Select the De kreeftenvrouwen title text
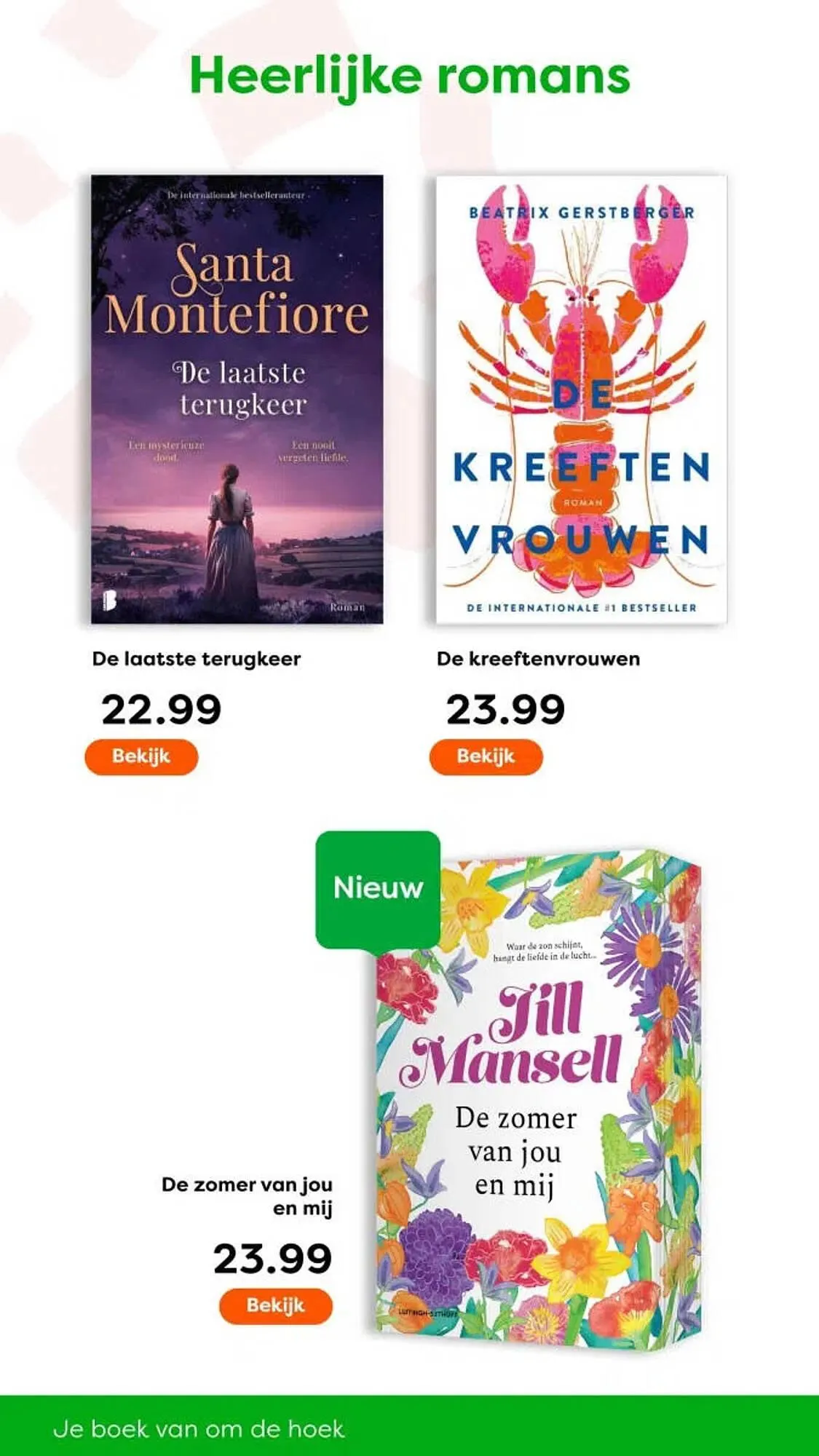Viewport: 819px width, 1456px height. coord(538,659)
